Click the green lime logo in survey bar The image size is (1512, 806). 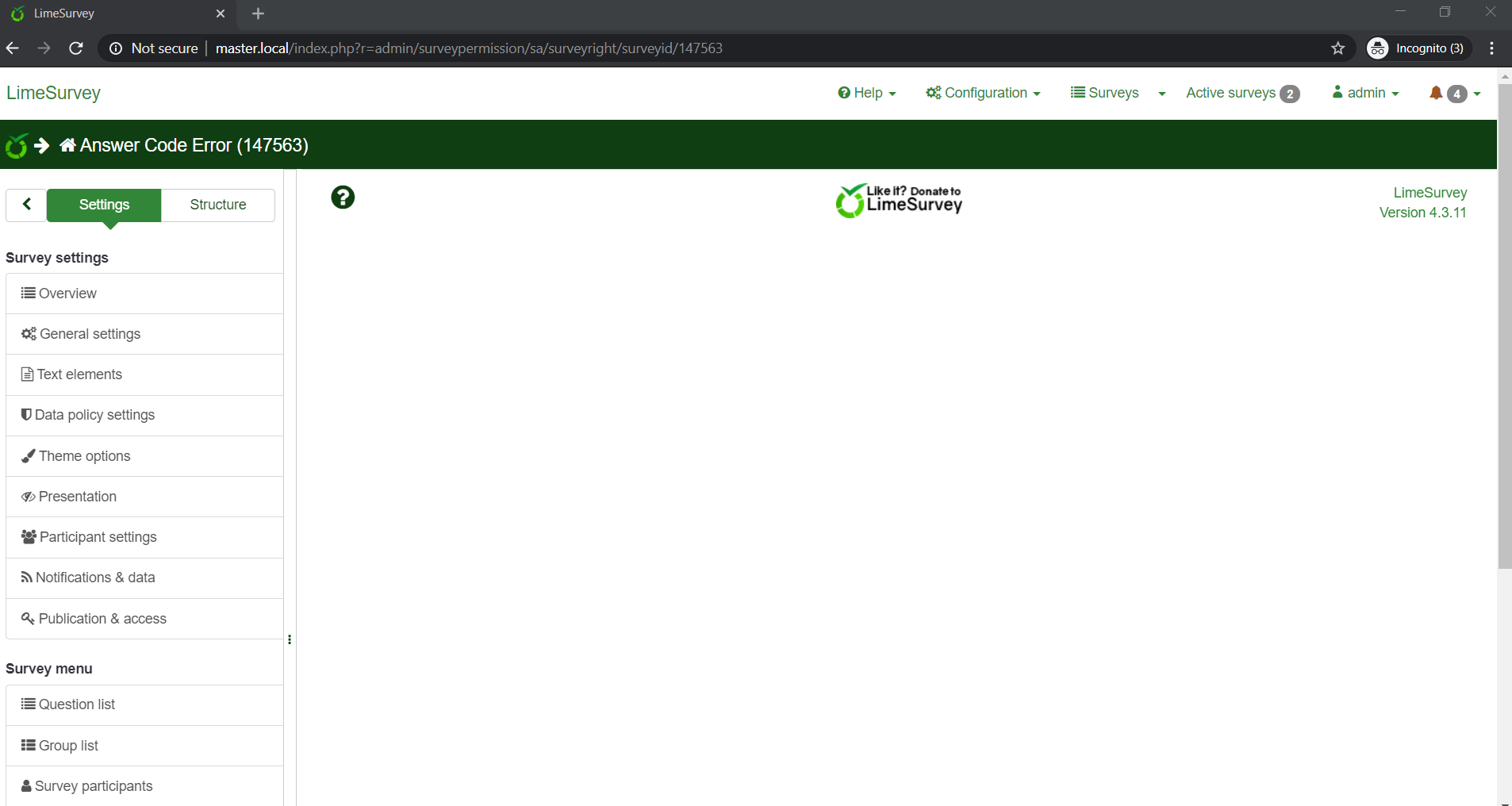16,145
